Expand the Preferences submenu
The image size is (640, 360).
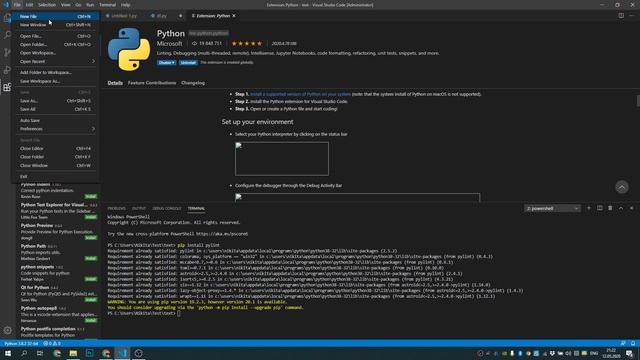tap(56, 129)
